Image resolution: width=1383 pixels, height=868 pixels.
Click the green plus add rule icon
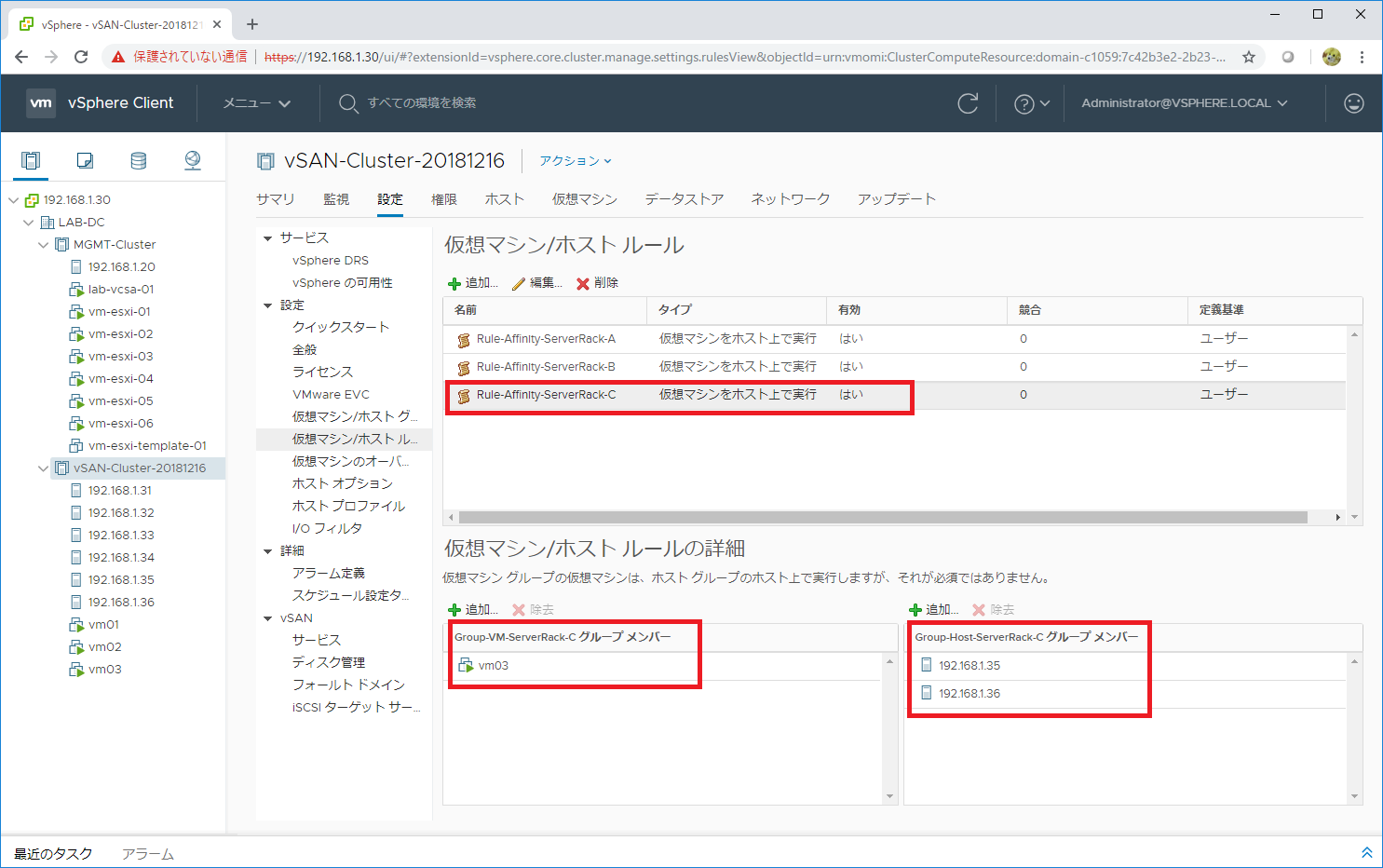coord(454,283)
